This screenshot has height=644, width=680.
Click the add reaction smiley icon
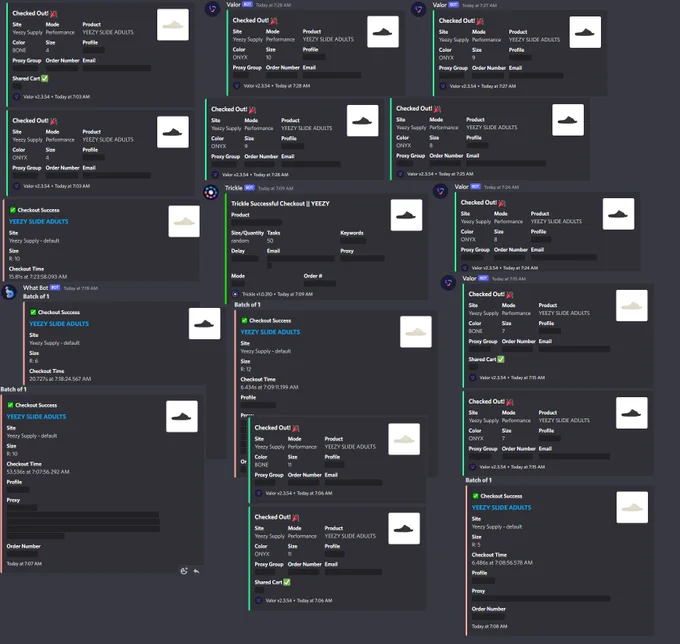tap(184, 571)
